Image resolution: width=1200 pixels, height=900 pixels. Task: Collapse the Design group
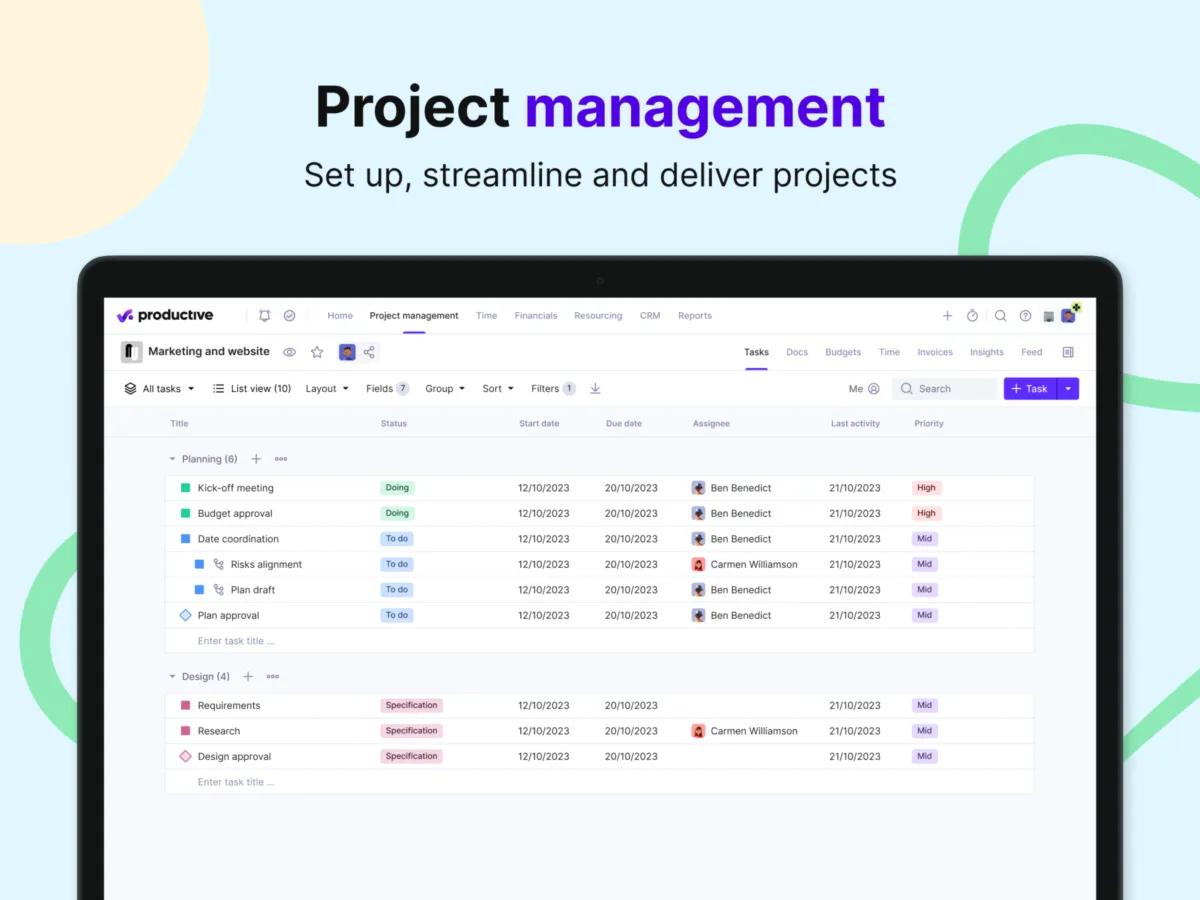(x=172, y=677)
